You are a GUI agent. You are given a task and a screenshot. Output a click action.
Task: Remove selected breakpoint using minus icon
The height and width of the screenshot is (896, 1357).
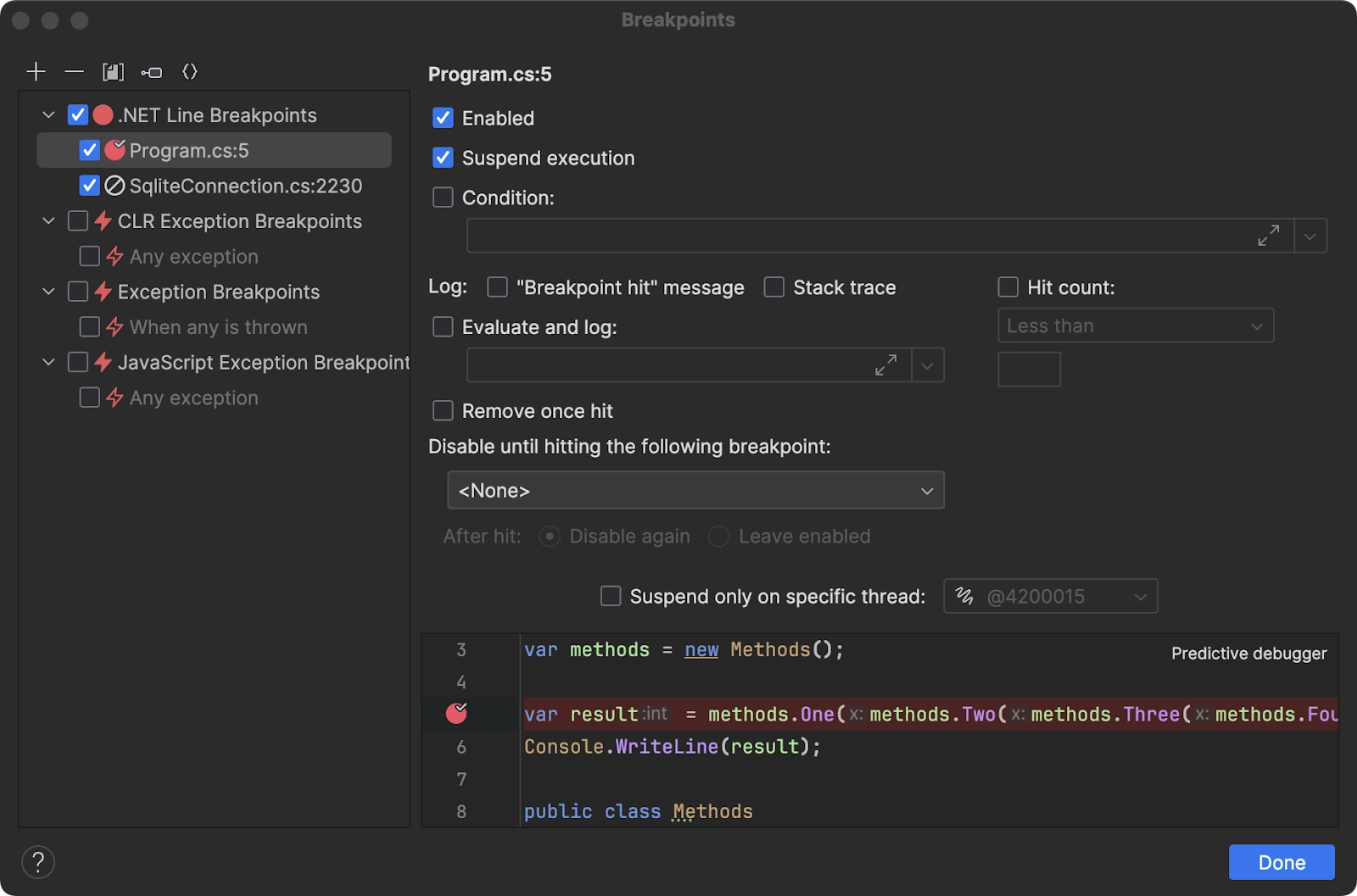(x=74, y=72)
